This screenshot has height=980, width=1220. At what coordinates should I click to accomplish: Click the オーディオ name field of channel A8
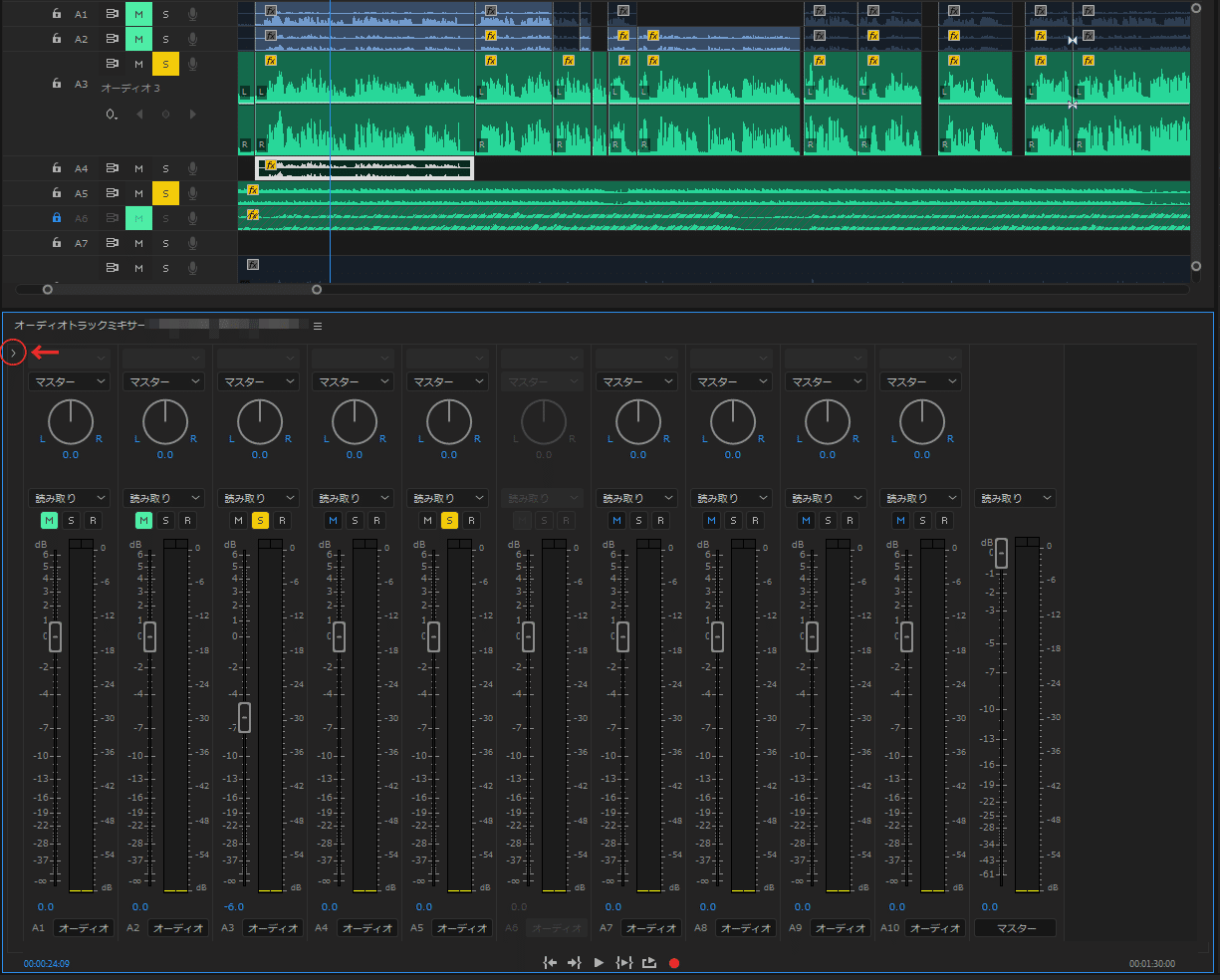pyautogui.click(x=747, y=928)
